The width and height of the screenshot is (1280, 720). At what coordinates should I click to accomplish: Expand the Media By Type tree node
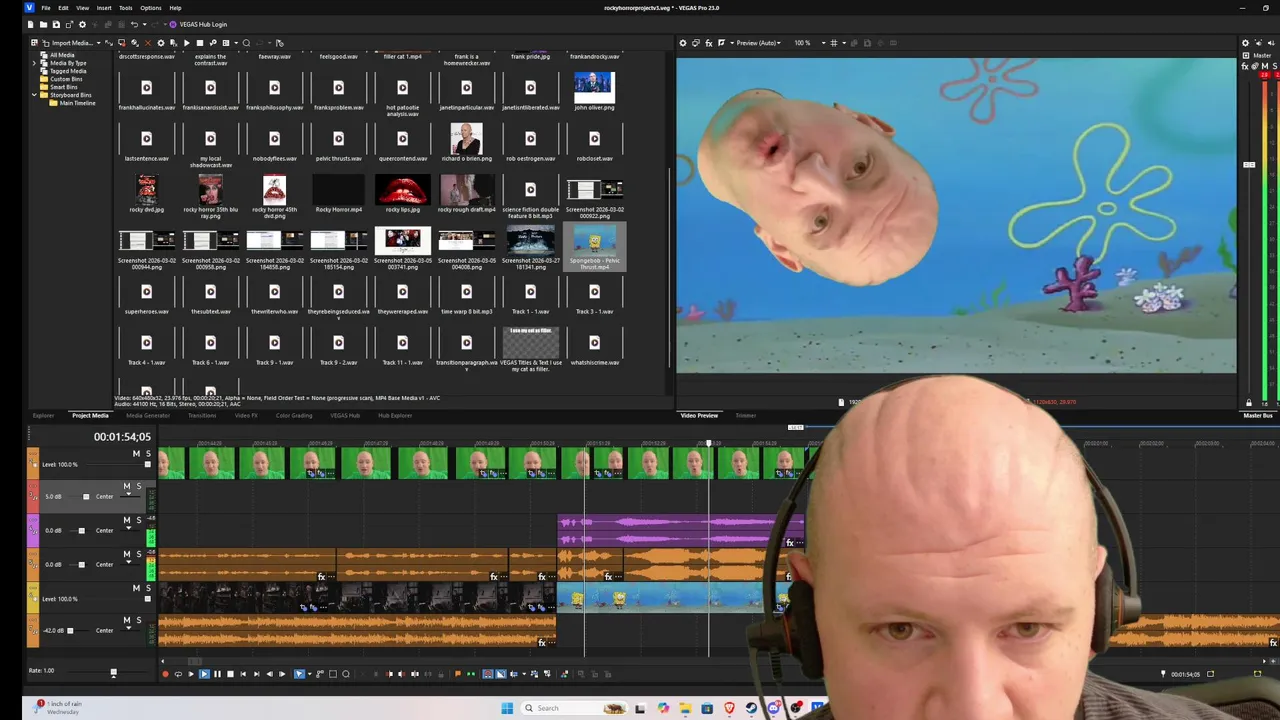(35, 63)
